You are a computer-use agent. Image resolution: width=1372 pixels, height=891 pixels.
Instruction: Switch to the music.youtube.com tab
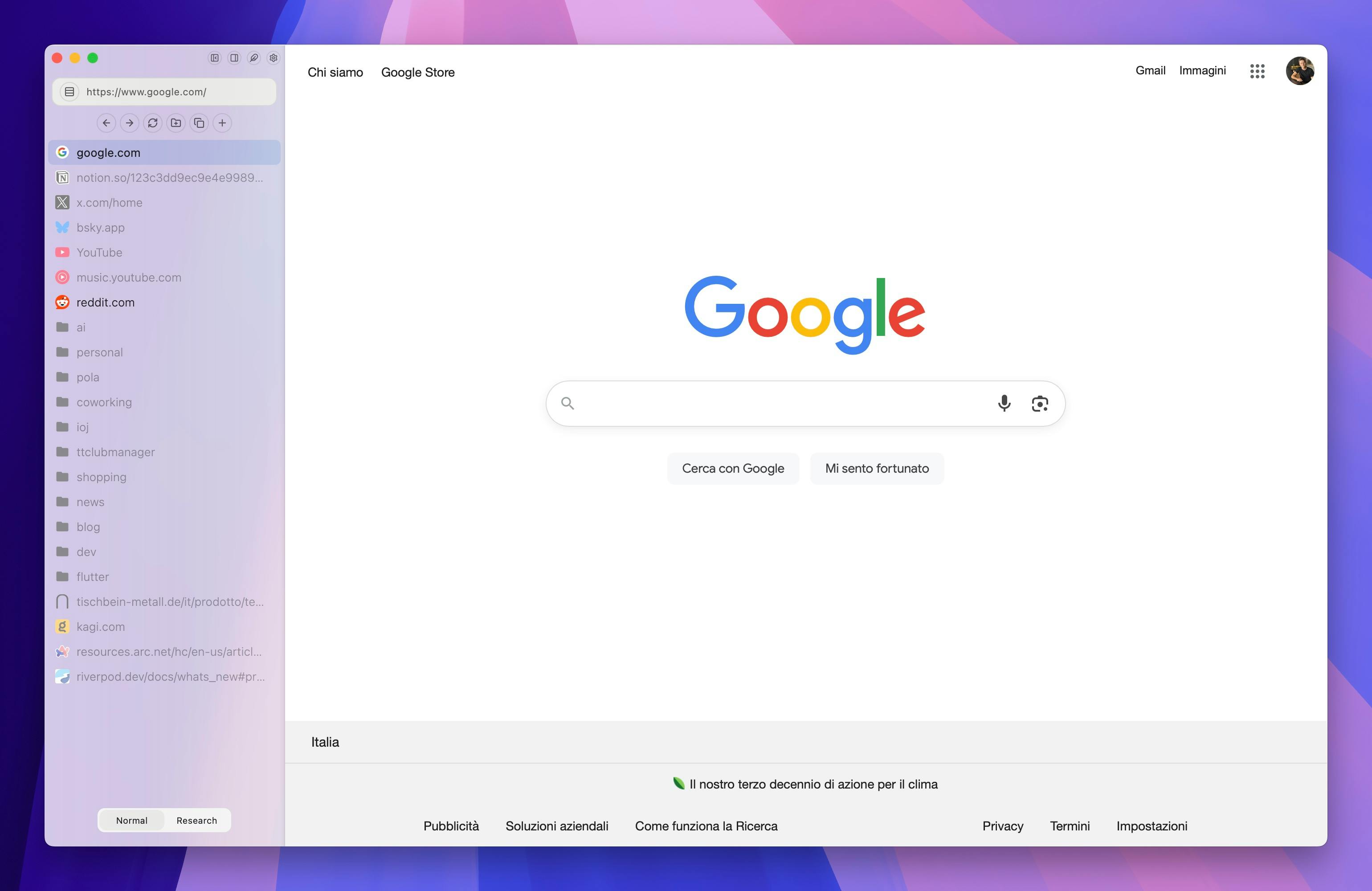164,278
